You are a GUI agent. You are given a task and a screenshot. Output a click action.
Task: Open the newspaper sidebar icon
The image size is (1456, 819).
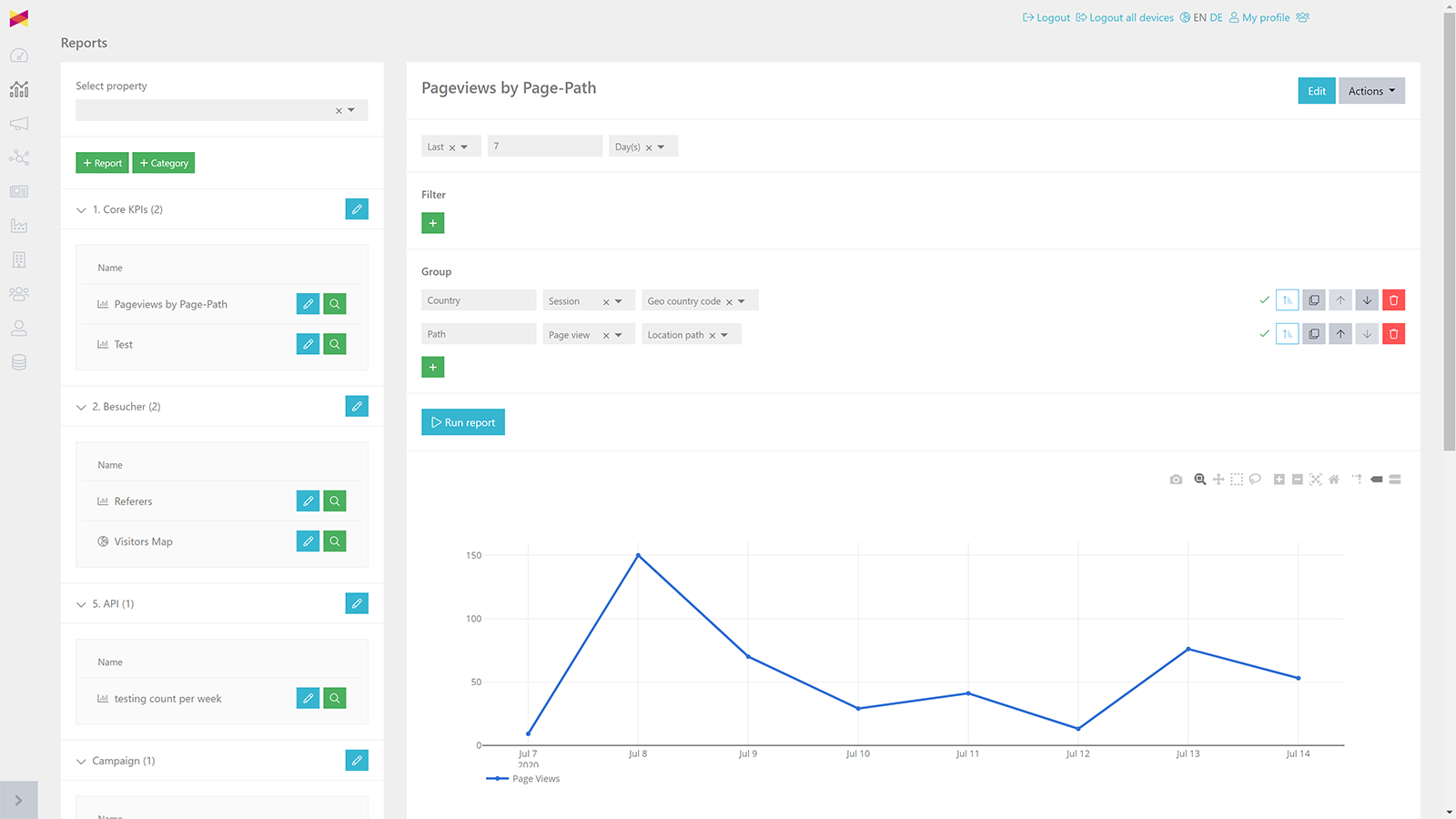[x=19, y=192]
